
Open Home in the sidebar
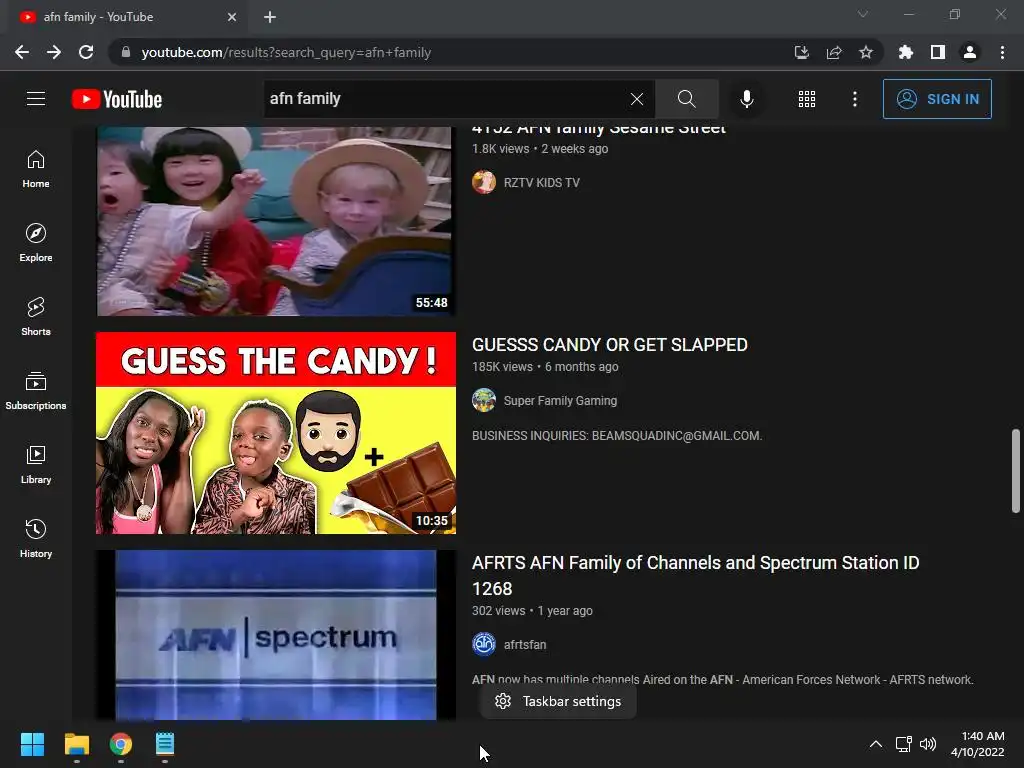[36, 169]
